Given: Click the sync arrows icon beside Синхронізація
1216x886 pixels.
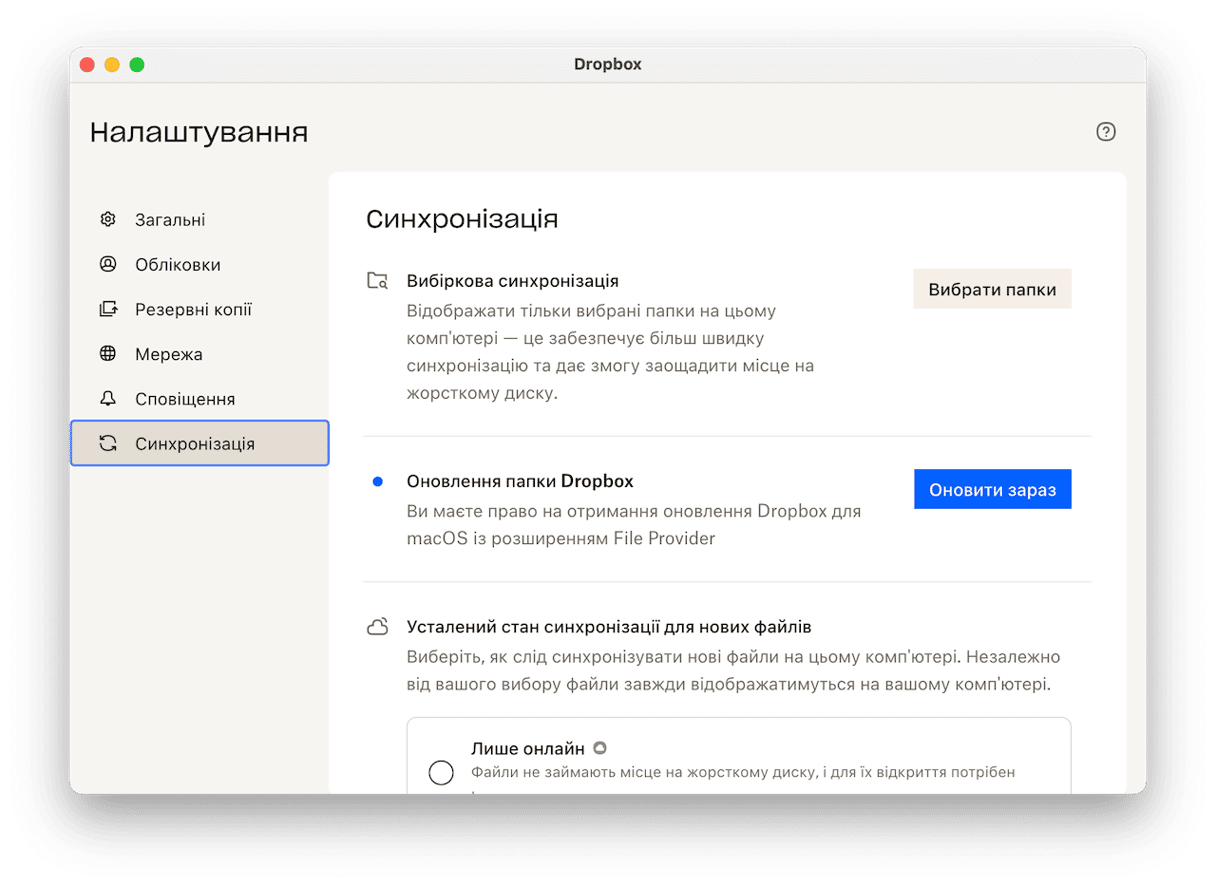Looking at the screenshot, I should (108, 443).
